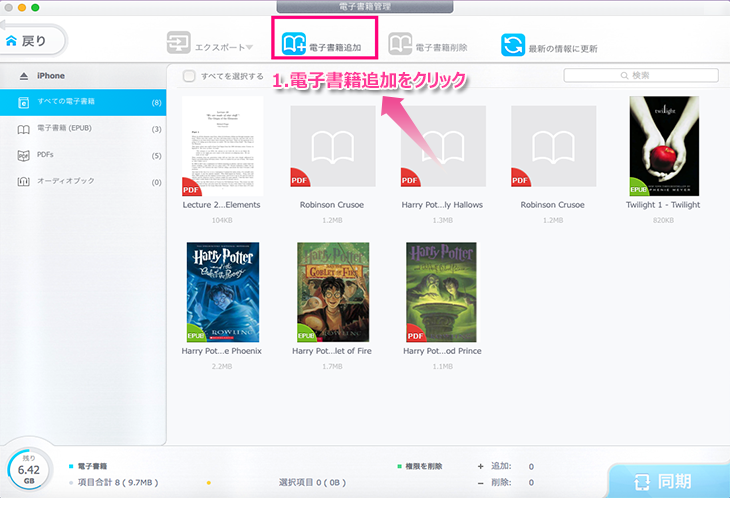
Task: Eject iPhone using the eject icon
Action: pyautogui.click(x=24, y=76)
